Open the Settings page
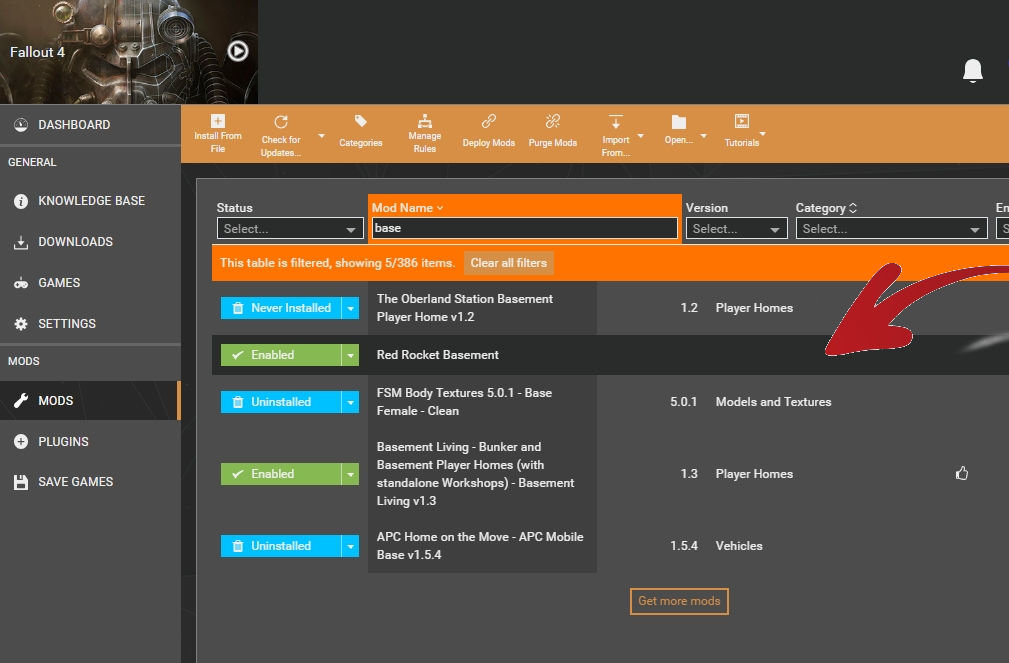 click(90, 324)
